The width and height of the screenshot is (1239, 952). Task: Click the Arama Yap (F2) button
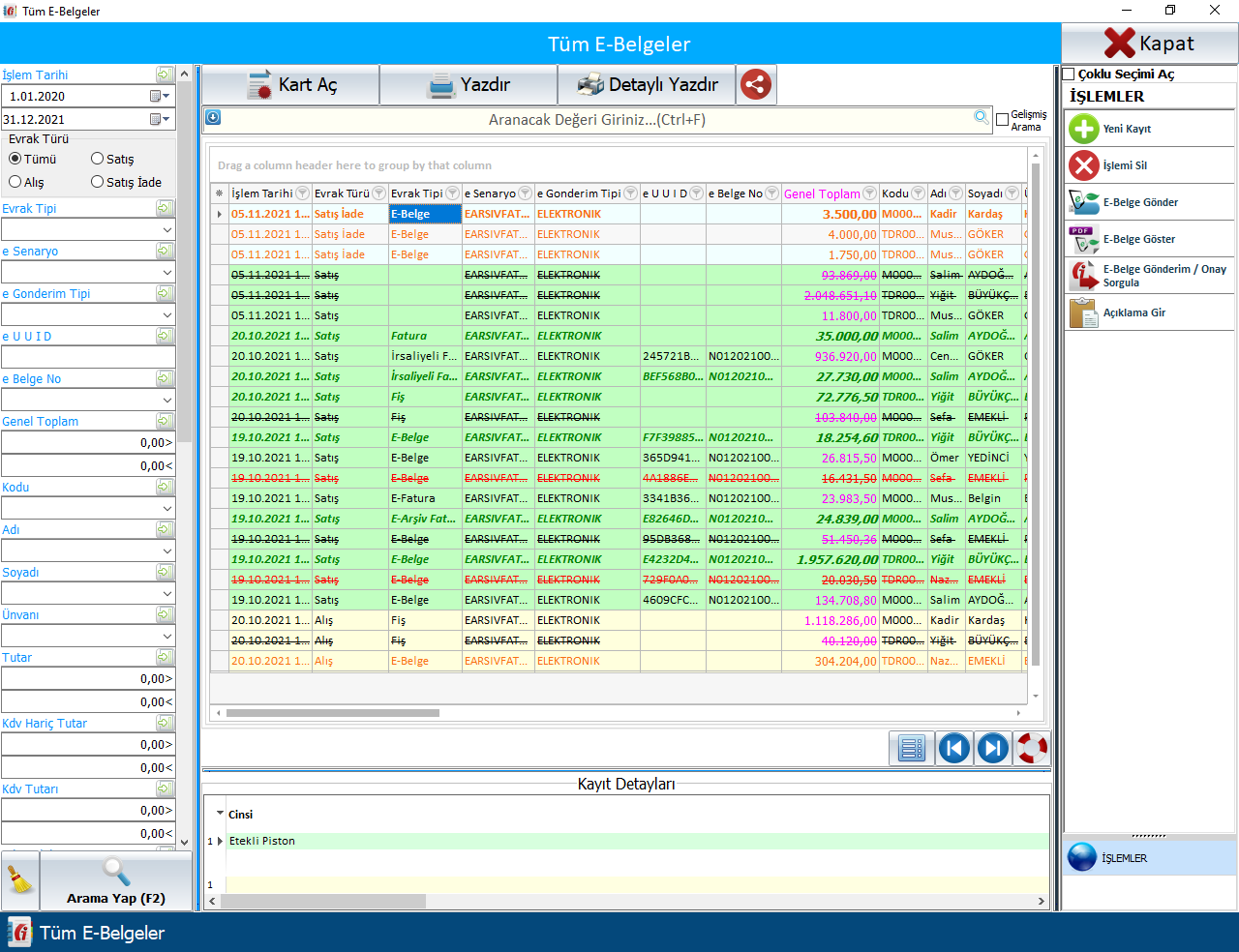[116, 880]
